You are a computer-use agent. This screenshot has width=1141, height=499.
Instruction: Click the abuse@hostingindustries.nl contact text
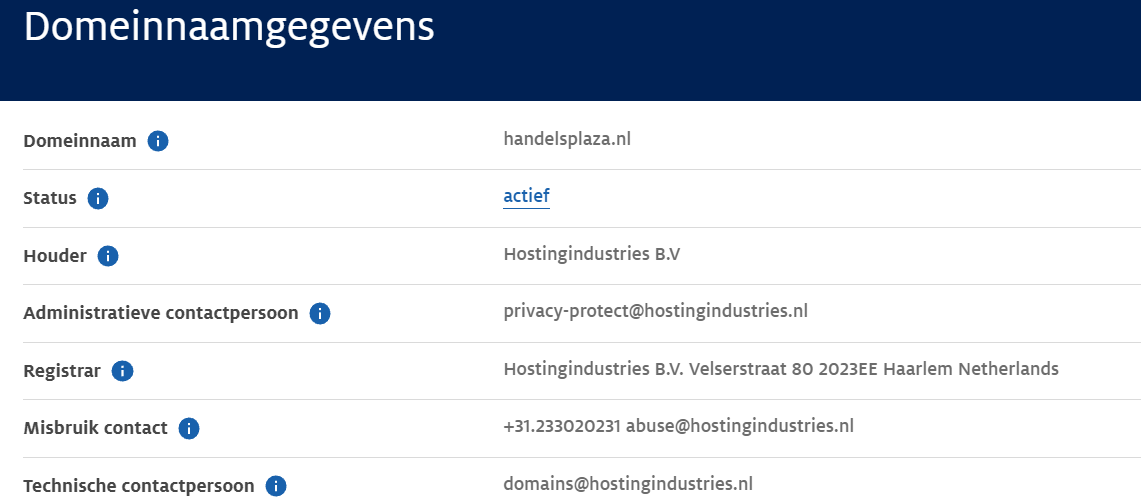[740, 426]
